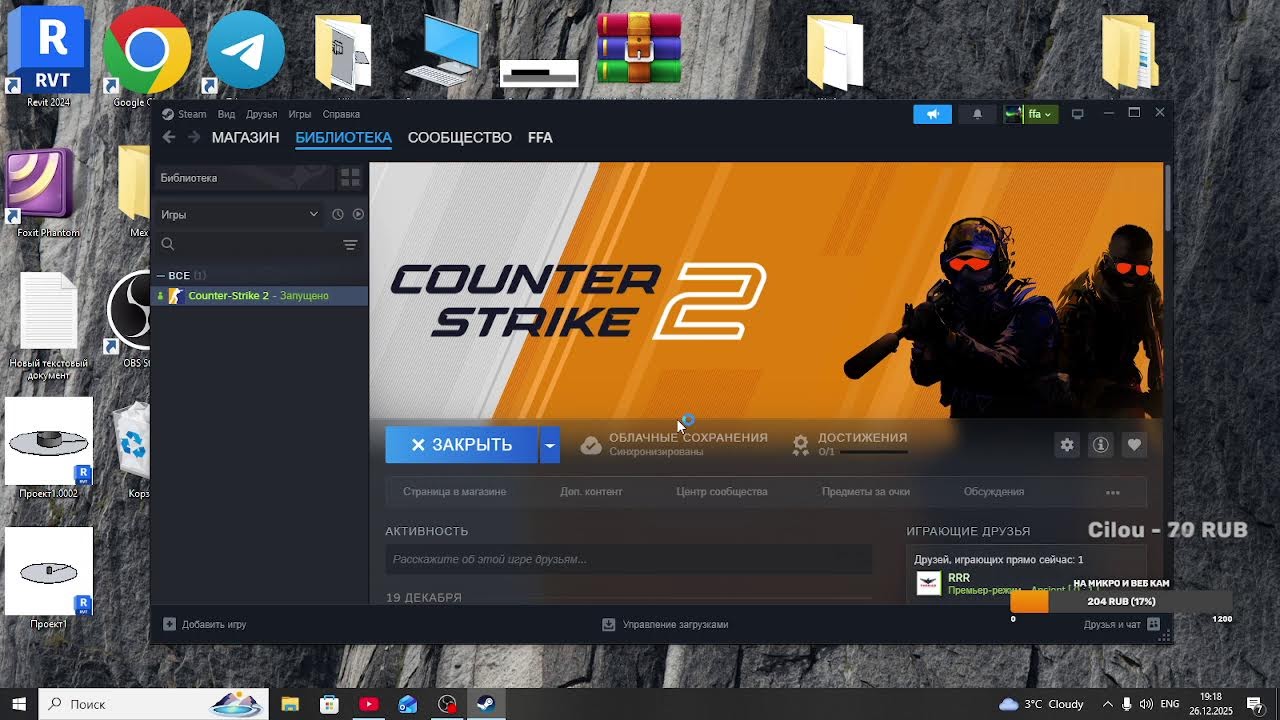Toggle ready-to-play filter icon
The image size is (1280, 720).
(358, 214)
